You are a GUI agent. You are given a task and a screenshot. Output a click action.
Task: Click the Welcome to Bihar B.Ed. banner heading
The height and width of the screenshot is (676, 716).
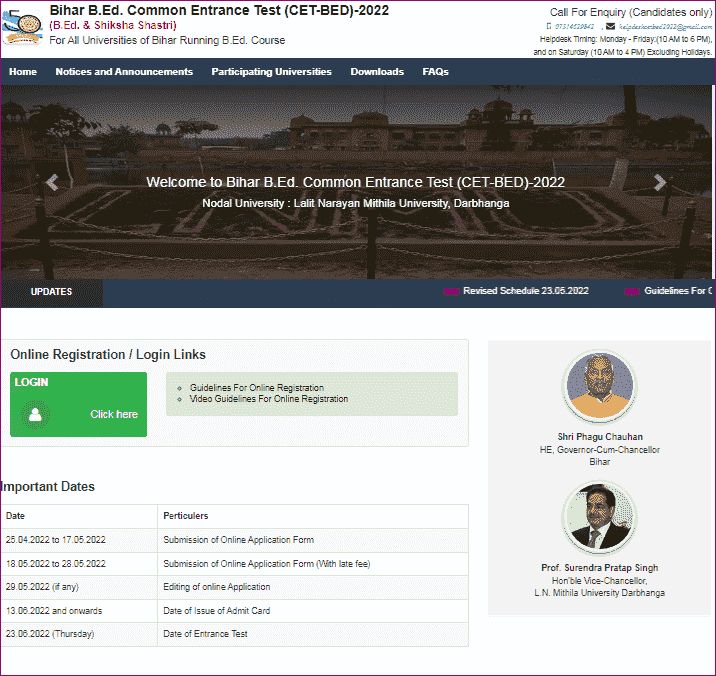click(x=356, y=182)
